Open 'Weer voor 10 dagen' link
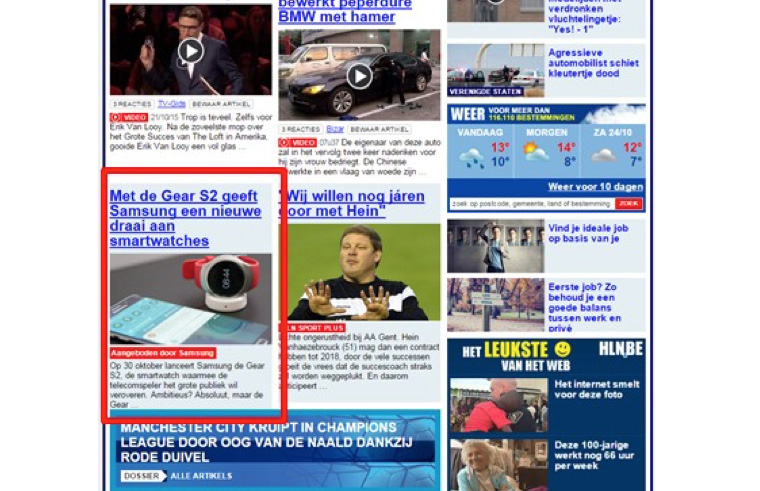This screenshot has width=760, height=491. point(595,187)
